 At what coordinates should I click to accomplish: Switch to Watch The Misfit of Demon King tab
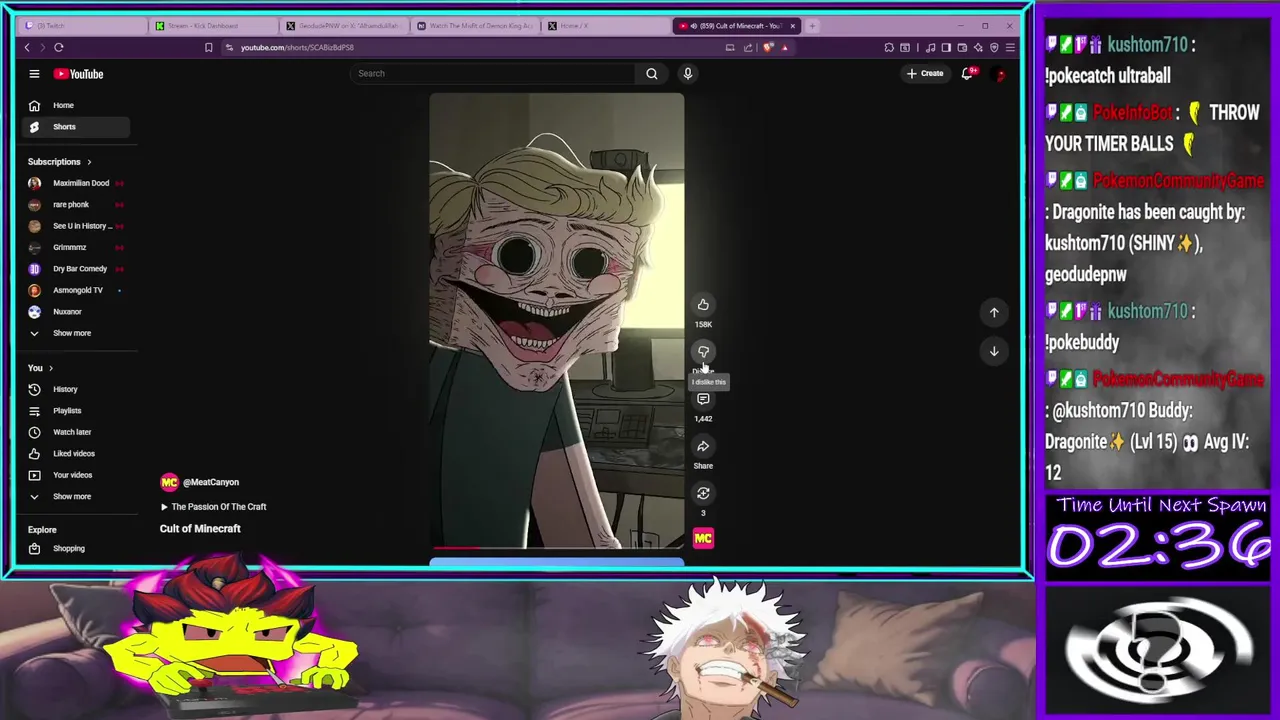click(475, 26)
